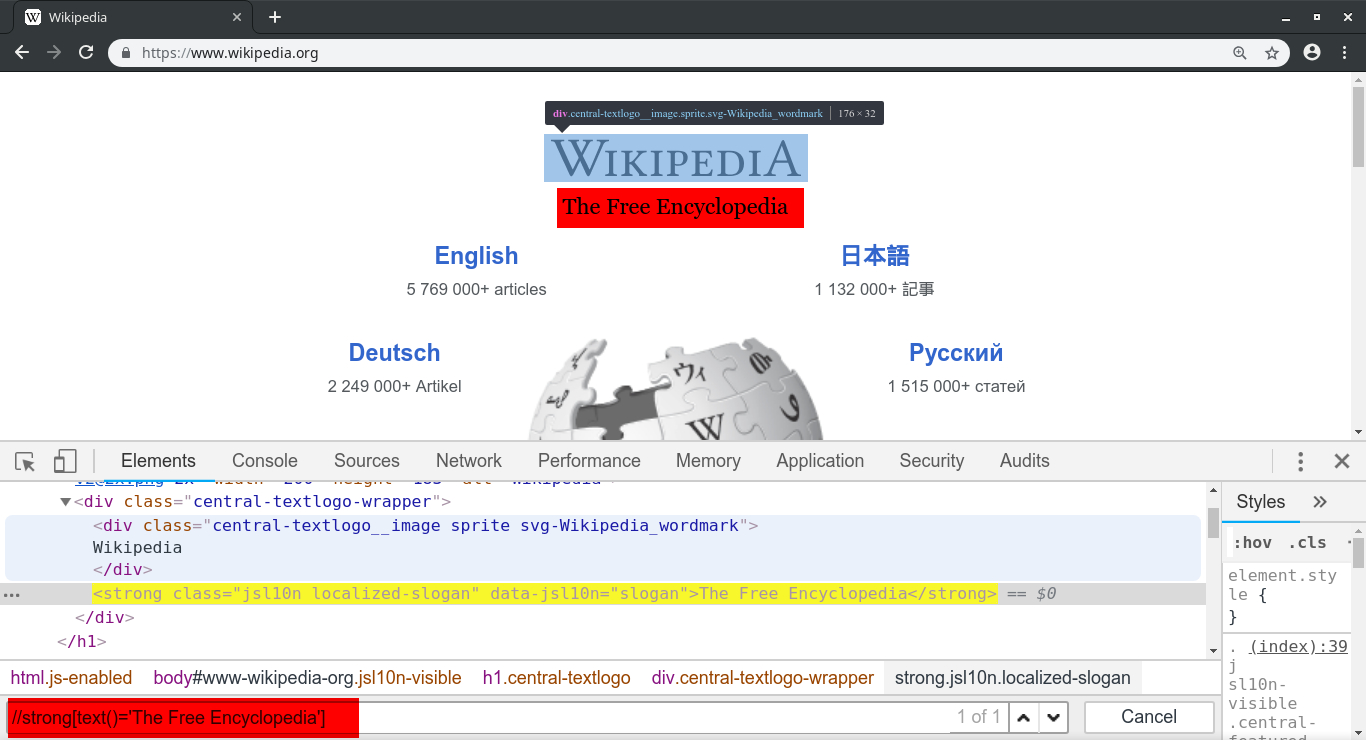
Task: Open the Application tab
Action: click(820, 461)
